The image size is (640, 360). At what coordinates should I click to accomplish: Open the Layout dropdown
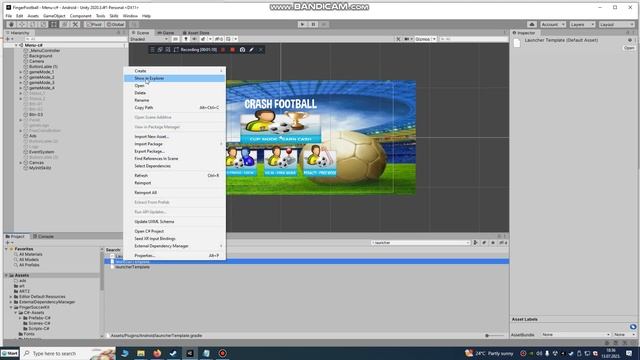(x=616, y=24)
